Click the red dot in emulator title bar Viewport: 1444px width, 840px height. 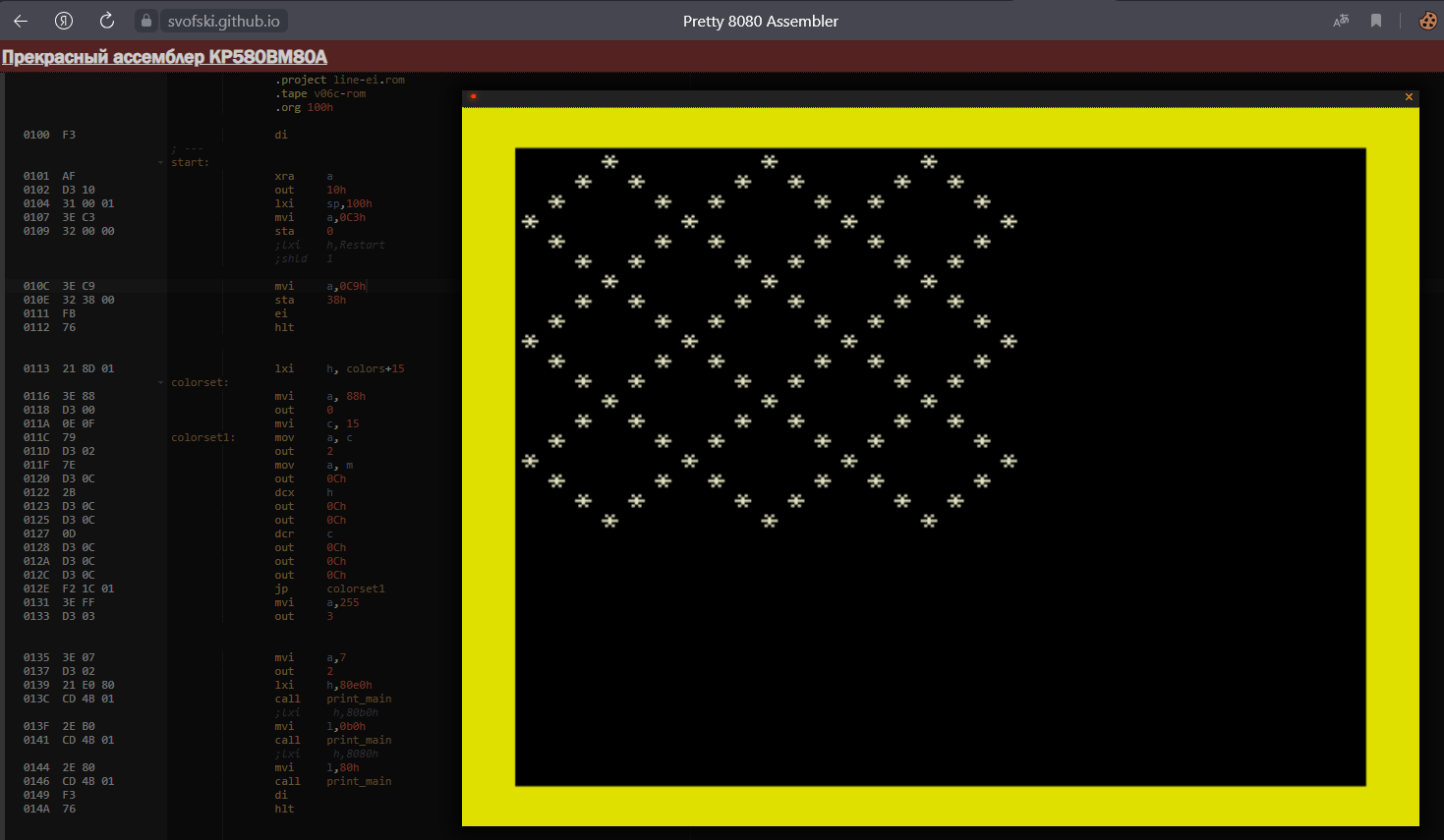point(473,96)
